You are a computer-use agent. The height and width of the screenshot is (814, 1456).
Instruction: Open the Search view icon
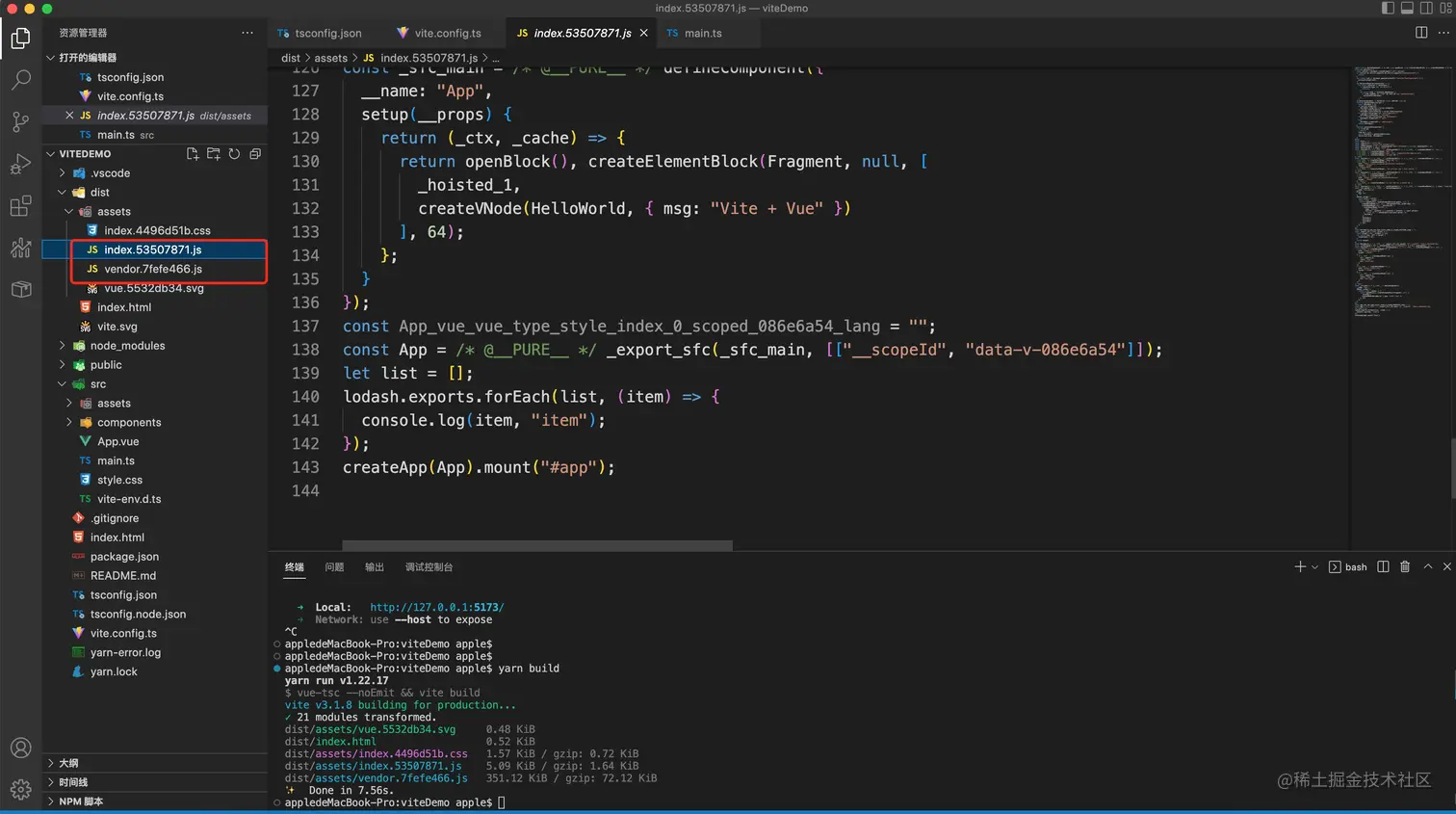(20, 80)
